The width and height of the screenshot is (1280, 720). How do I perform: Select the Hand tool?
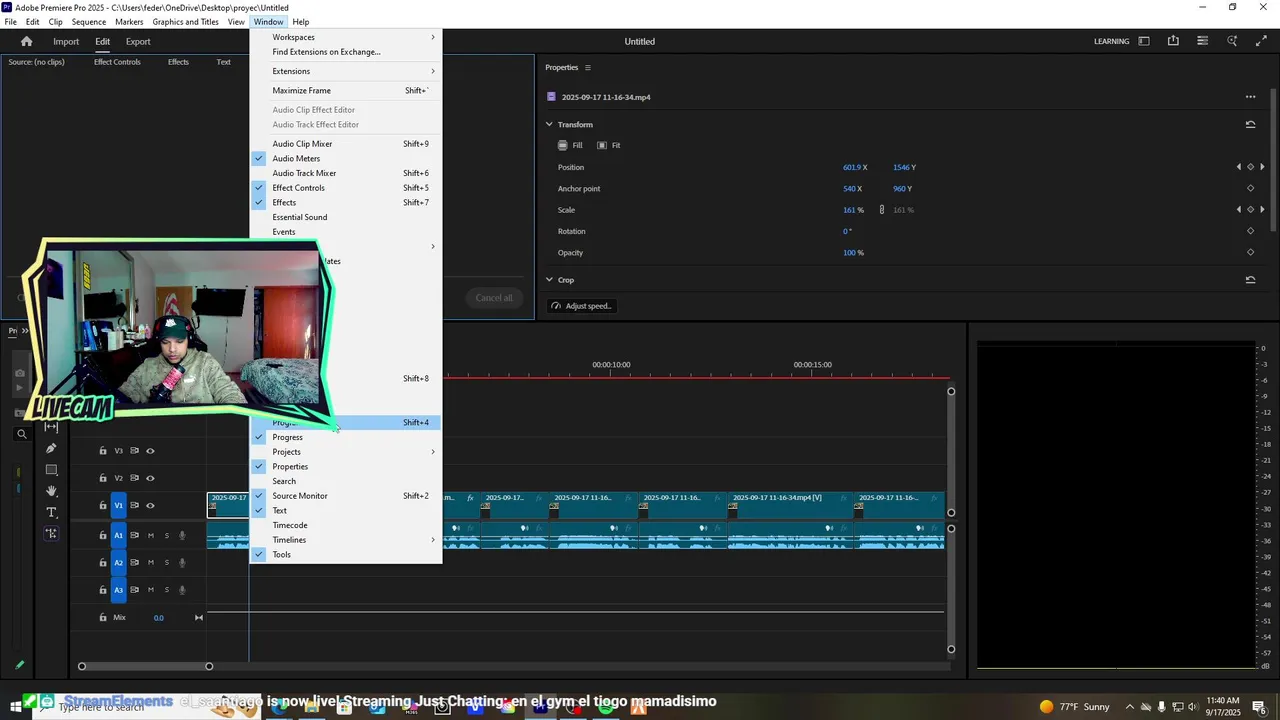51,491
